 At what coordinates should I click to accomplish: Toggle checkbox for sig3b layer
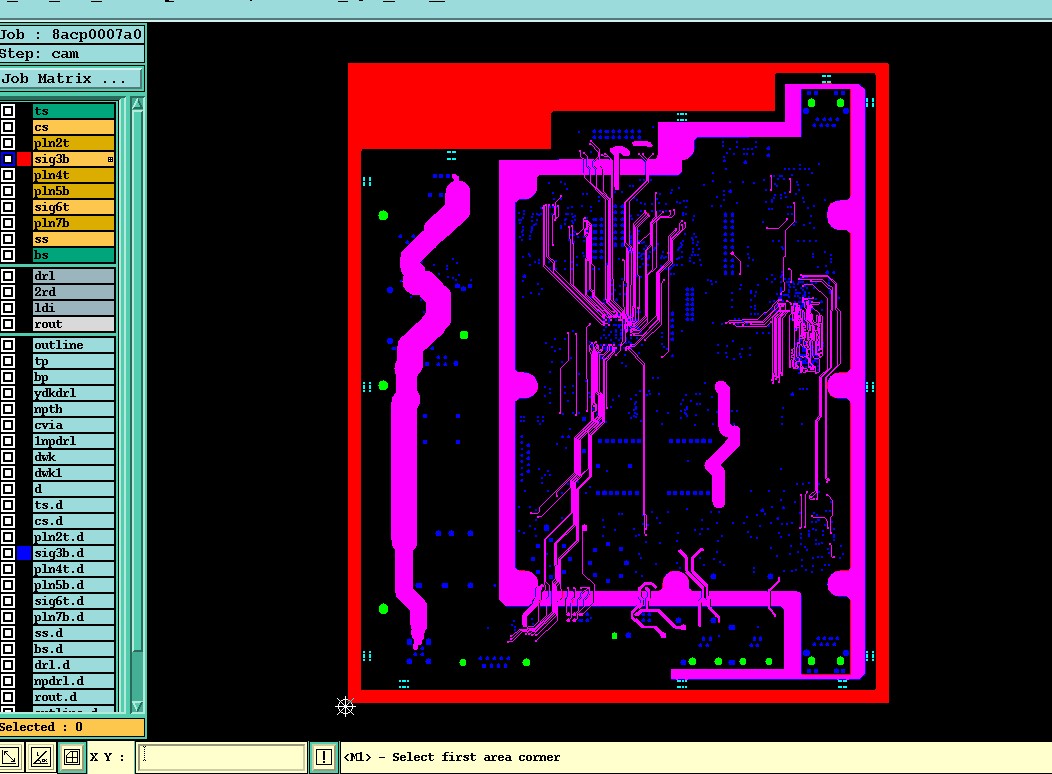[x=7, y=159]
